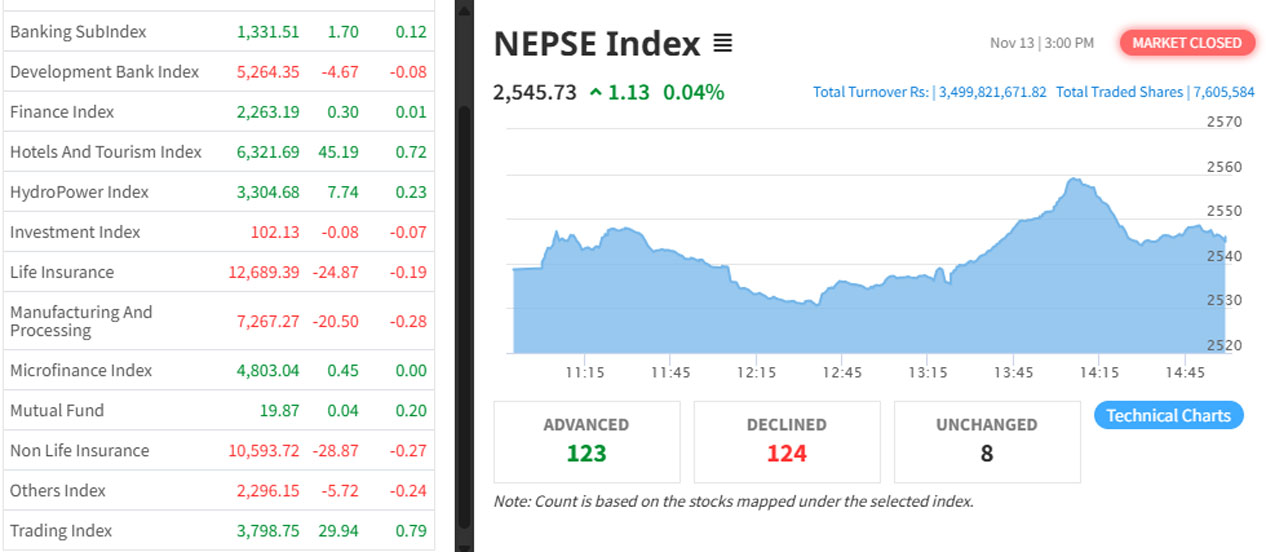
Task: Select the Development Bank Index row
Action: point(104,72)
